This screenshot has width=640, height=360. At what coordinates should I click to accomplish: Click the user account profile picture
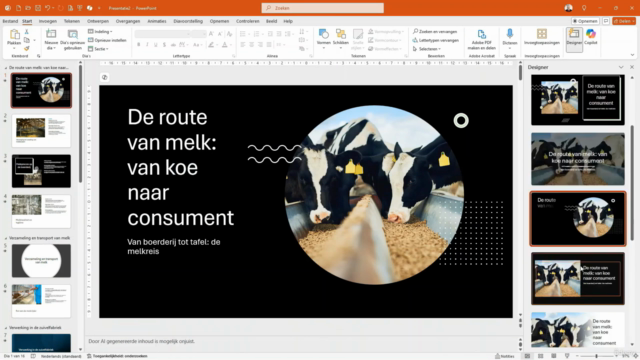(568, 8)
